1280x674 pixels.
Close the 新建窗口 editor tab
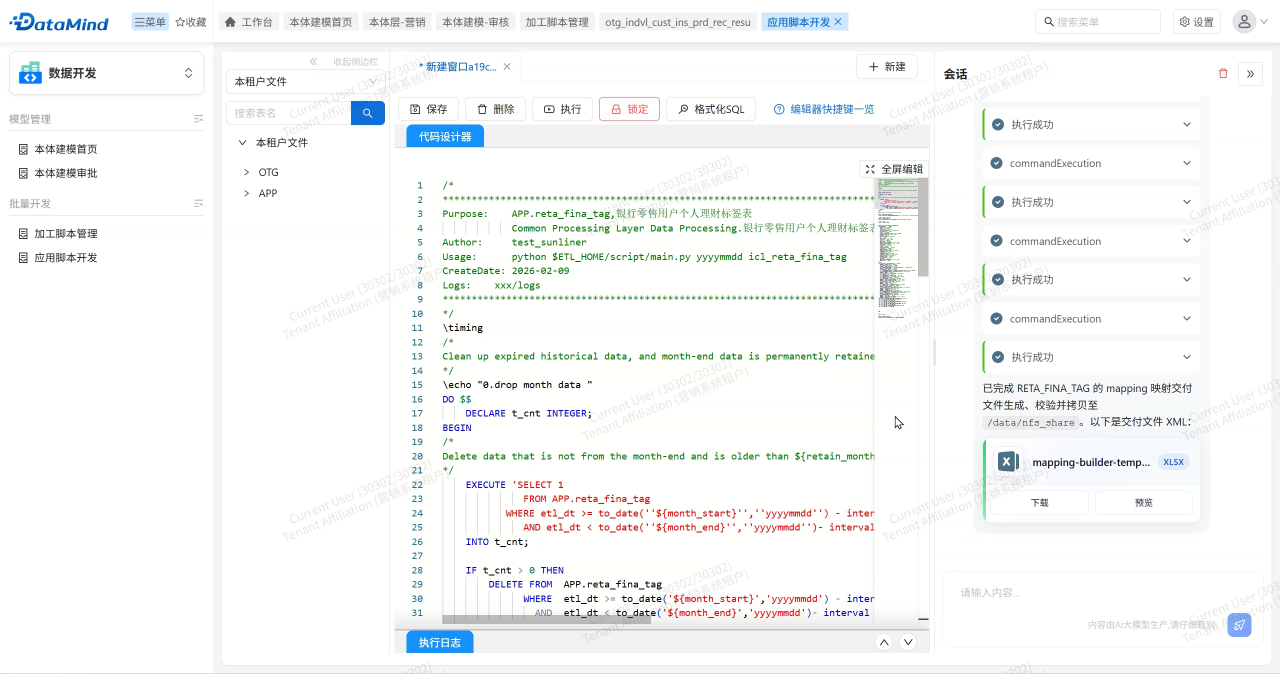tap(507, 67)
